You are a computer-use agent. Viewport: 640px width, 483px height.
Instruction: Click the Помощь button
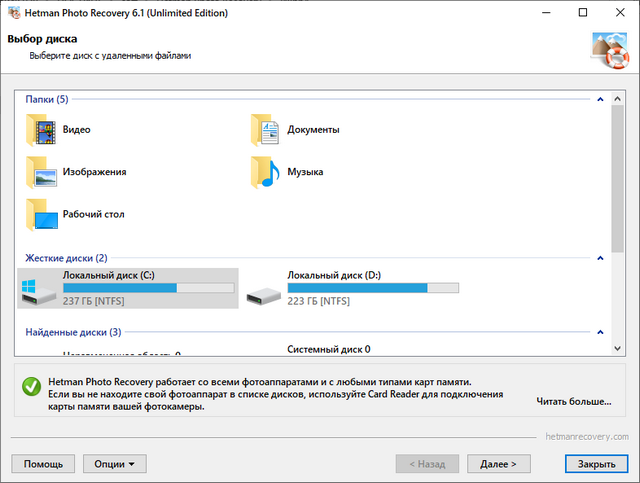pyautogui.click(x=43, y=464)
